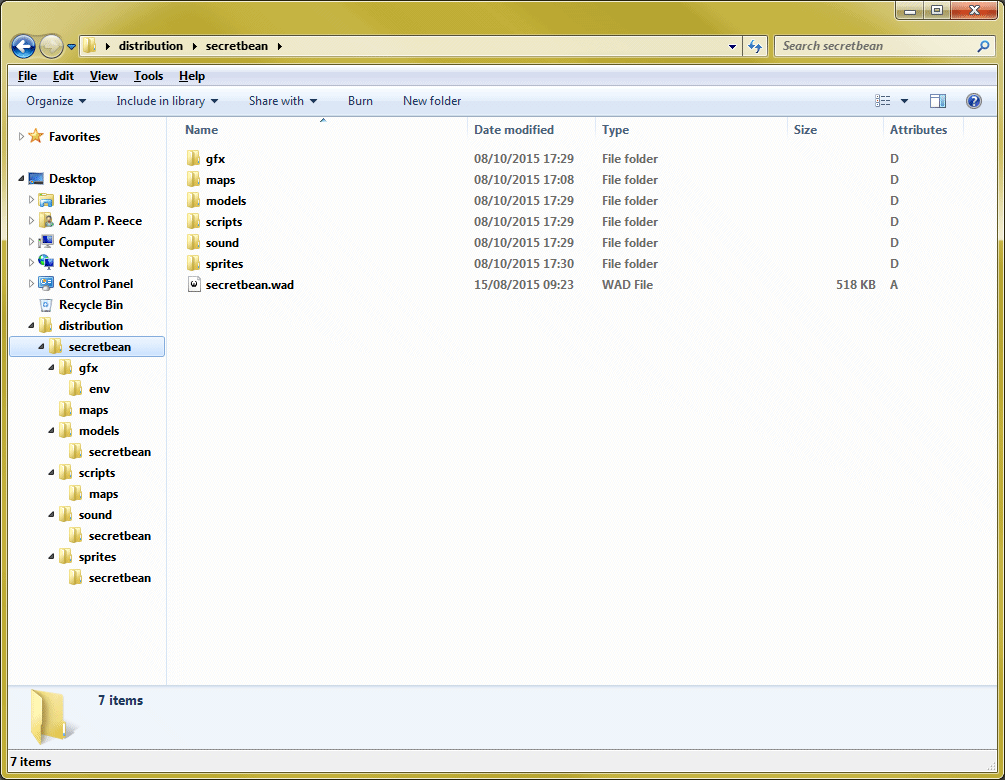The height and width of the screenshot is (780, 1005).
Task: Click the Control Panel icon in tree
Action: click(x=46, y=283)
